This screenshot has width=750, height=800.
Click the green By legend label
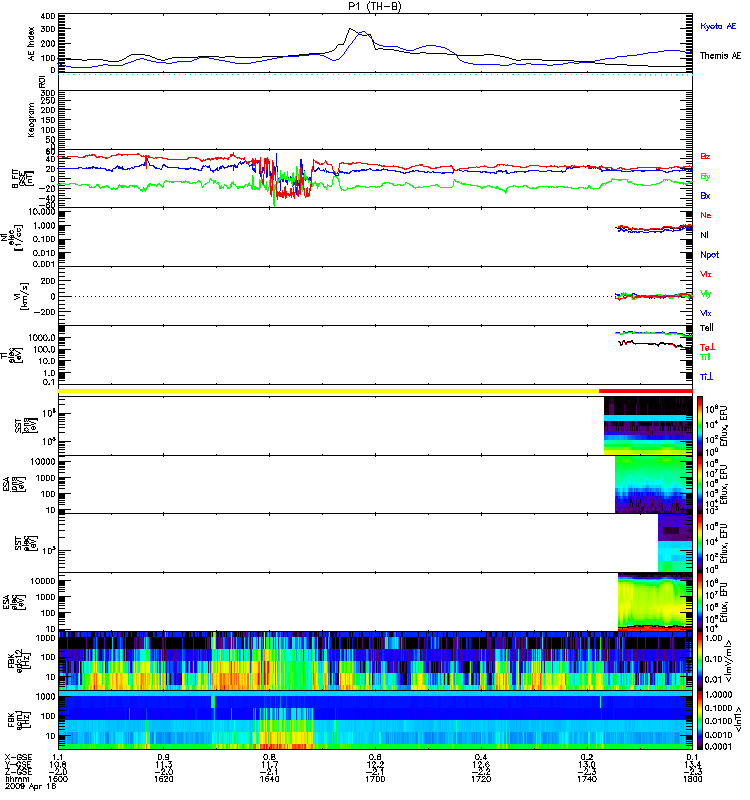tap(705, 177)
